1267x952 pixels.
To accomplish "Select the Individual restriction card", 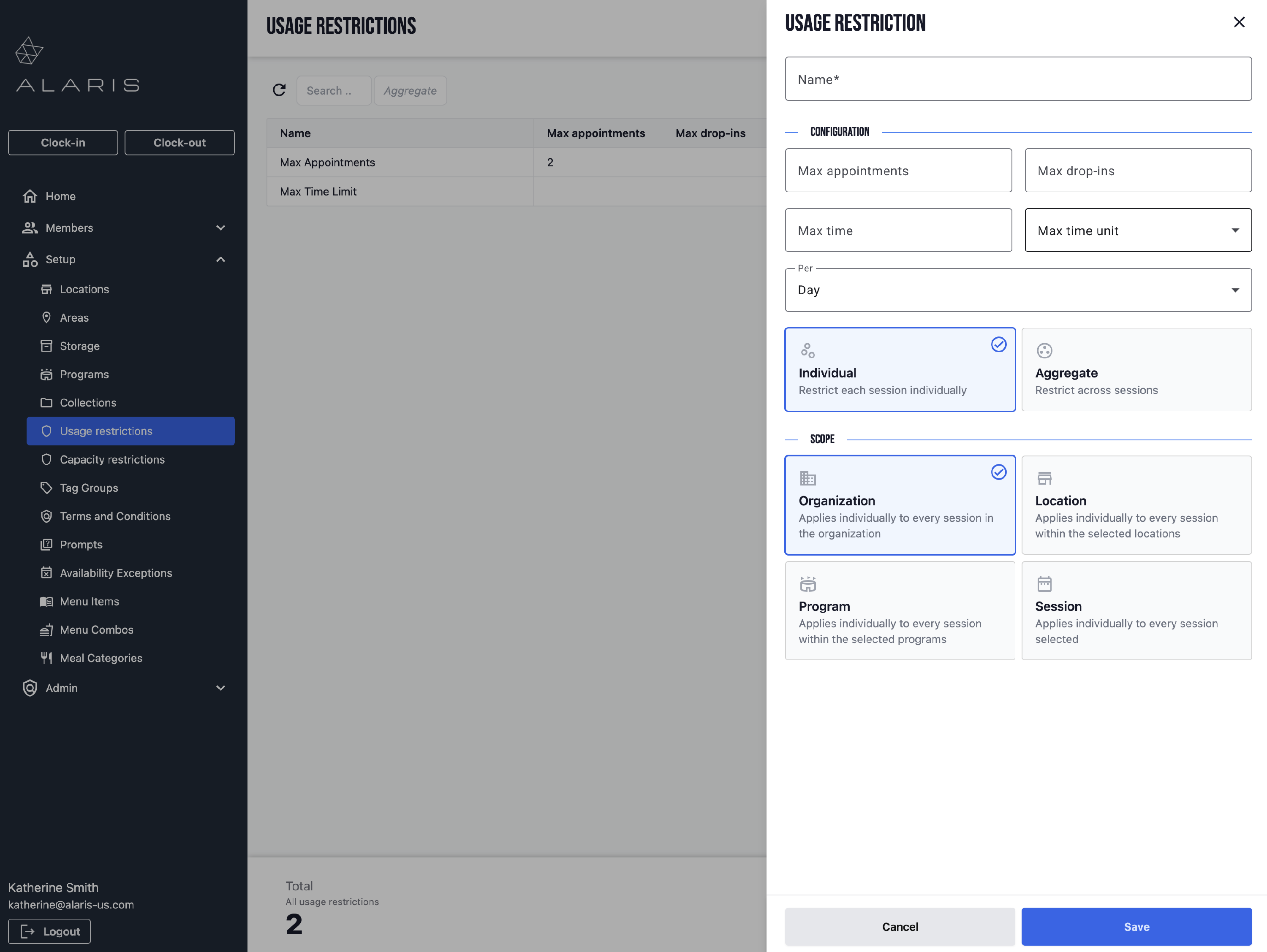I will pyautogui.click(x=900, y=370).
